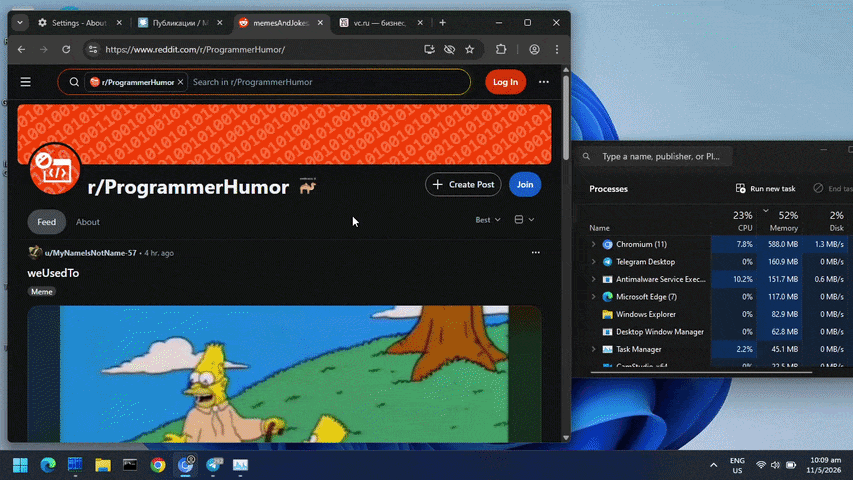Open the weUsedTo post options menu
The image size is (853, 480).
point(536,253)
